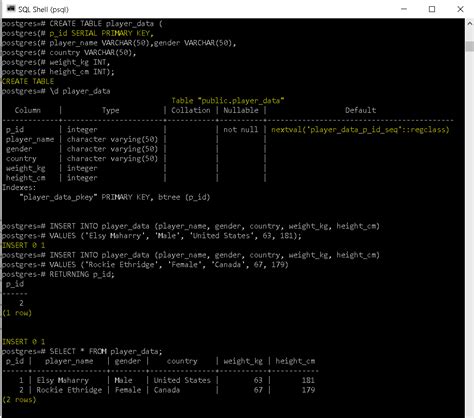This screenshot has width=474, height=418.
Task: Click the 'SELECT * FROM player_data;' command
Action: (x=106, y=352)
